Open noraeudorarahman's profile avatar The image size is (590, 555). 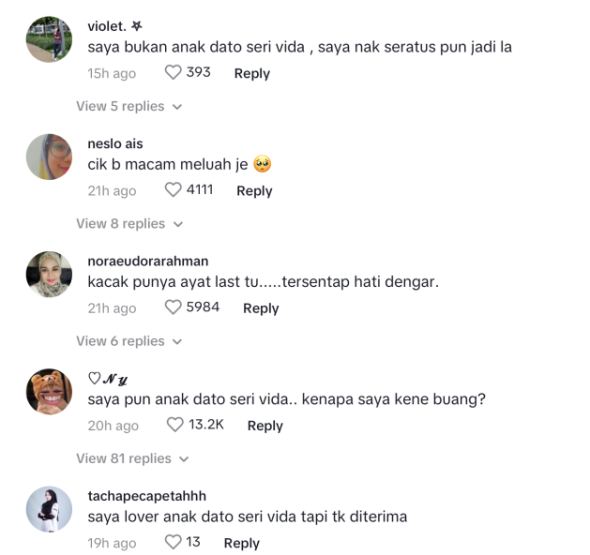click(49, 274)
